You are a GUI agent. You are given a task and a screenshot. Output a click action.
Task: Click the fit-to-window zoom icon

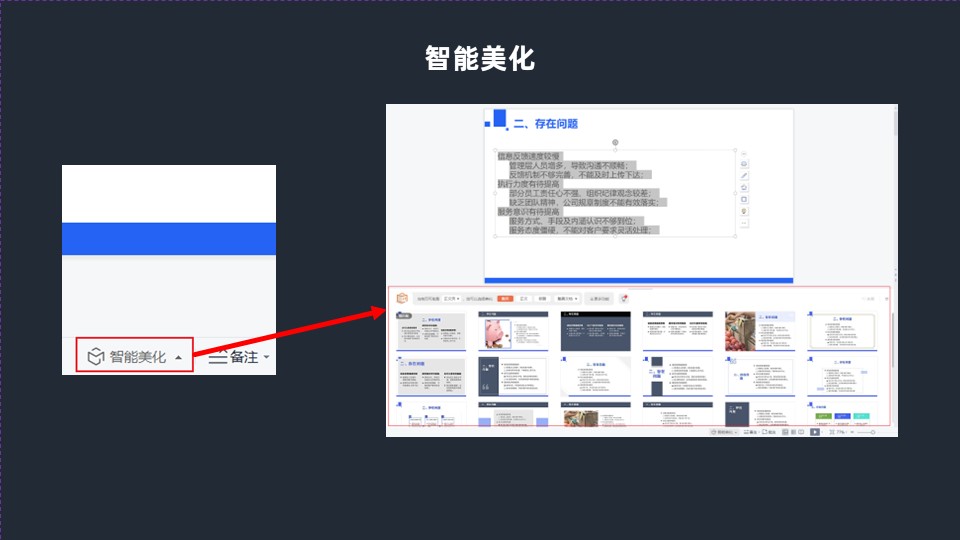[x=832, y=432]
